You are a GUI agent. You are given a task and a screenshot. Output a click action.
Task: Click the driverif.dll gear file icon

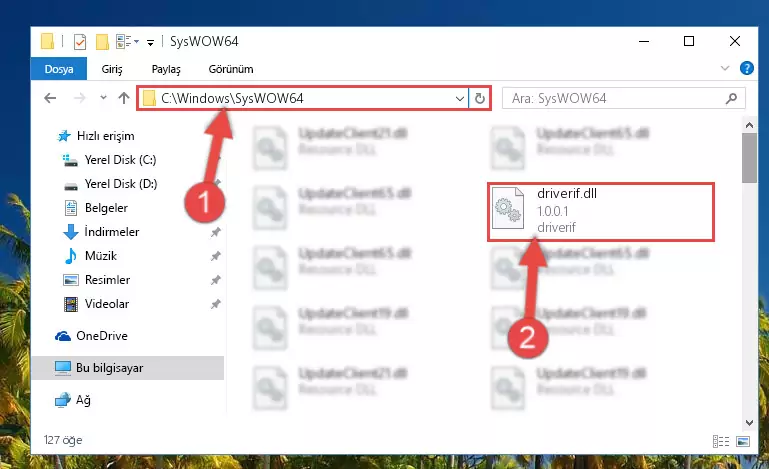point(508,208)
